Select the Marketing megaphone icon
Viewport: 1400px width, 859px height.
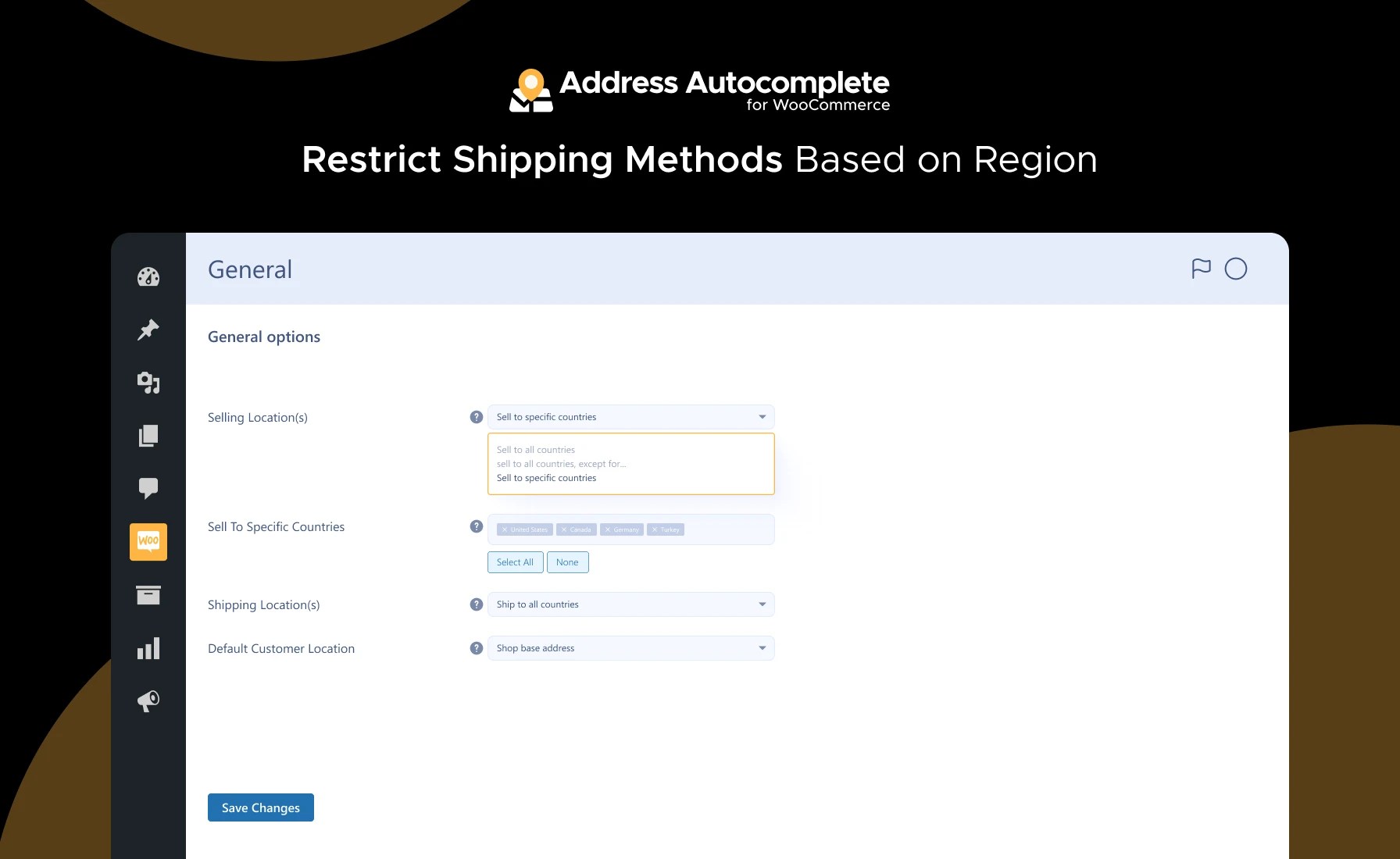coord(148,700)
